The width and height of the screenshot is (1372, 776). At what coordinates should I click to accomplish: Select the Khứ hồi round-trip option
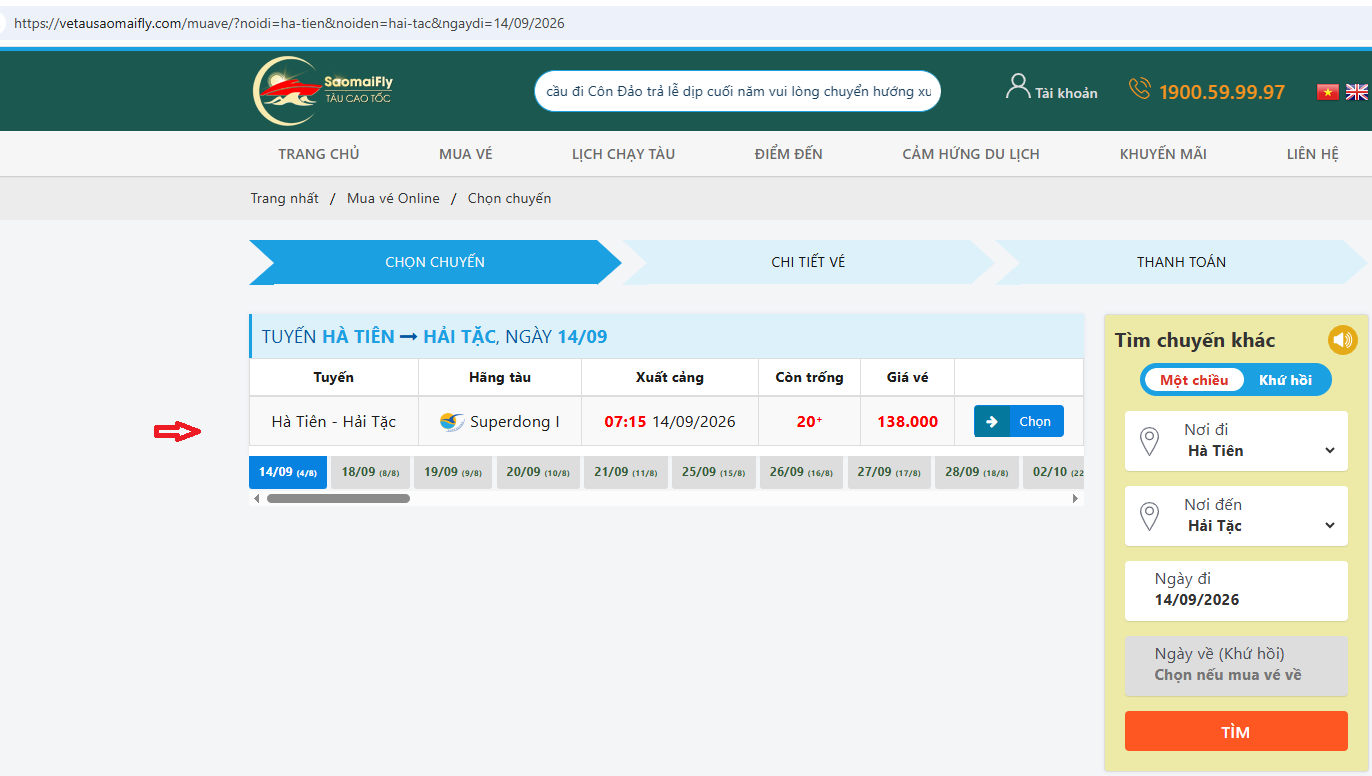click(1285, 380)
